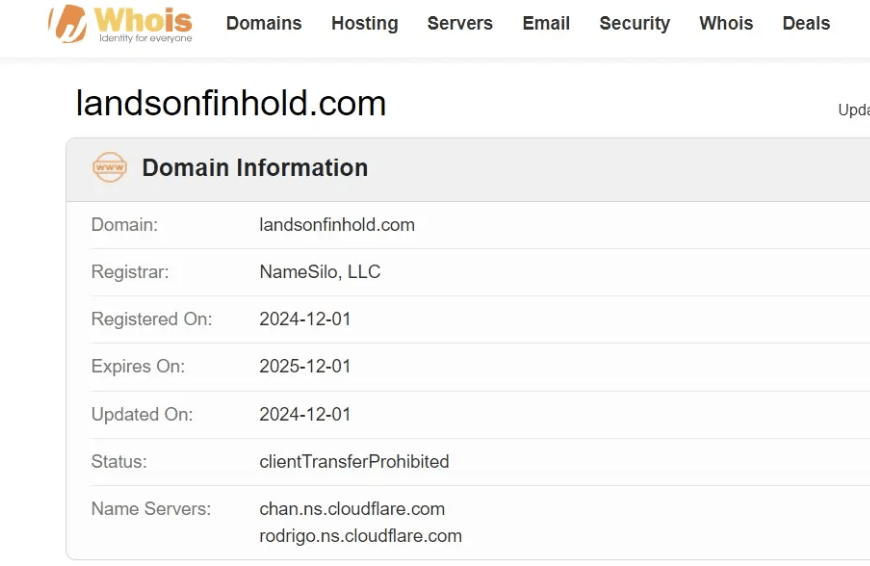Click the Expires On date 2025-12-01
The height and width of the screenshot is (566, 870).
[305, 366]
